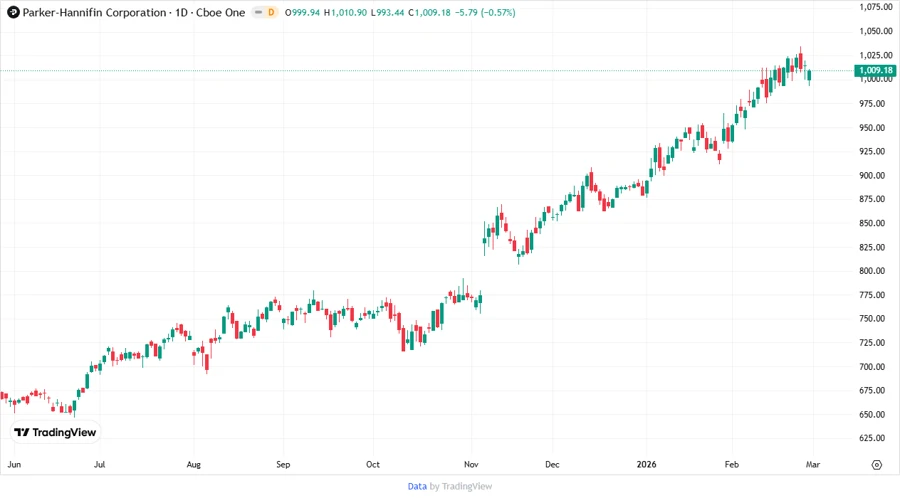Click the open value O999.94
This screenshot has width=900, height=498.
click(302, 12)
